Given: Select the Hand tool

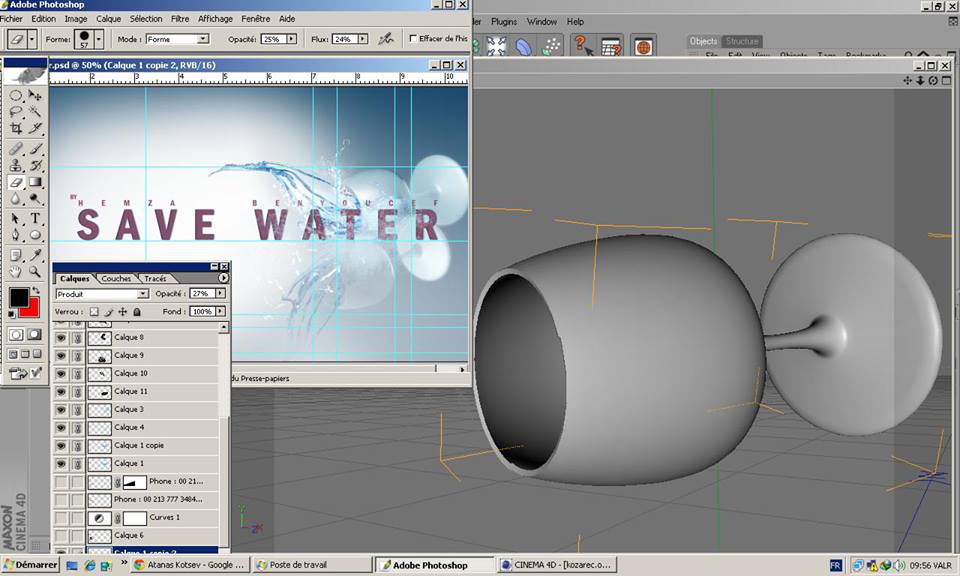Looking at the screenshot, I should point(16,271).
